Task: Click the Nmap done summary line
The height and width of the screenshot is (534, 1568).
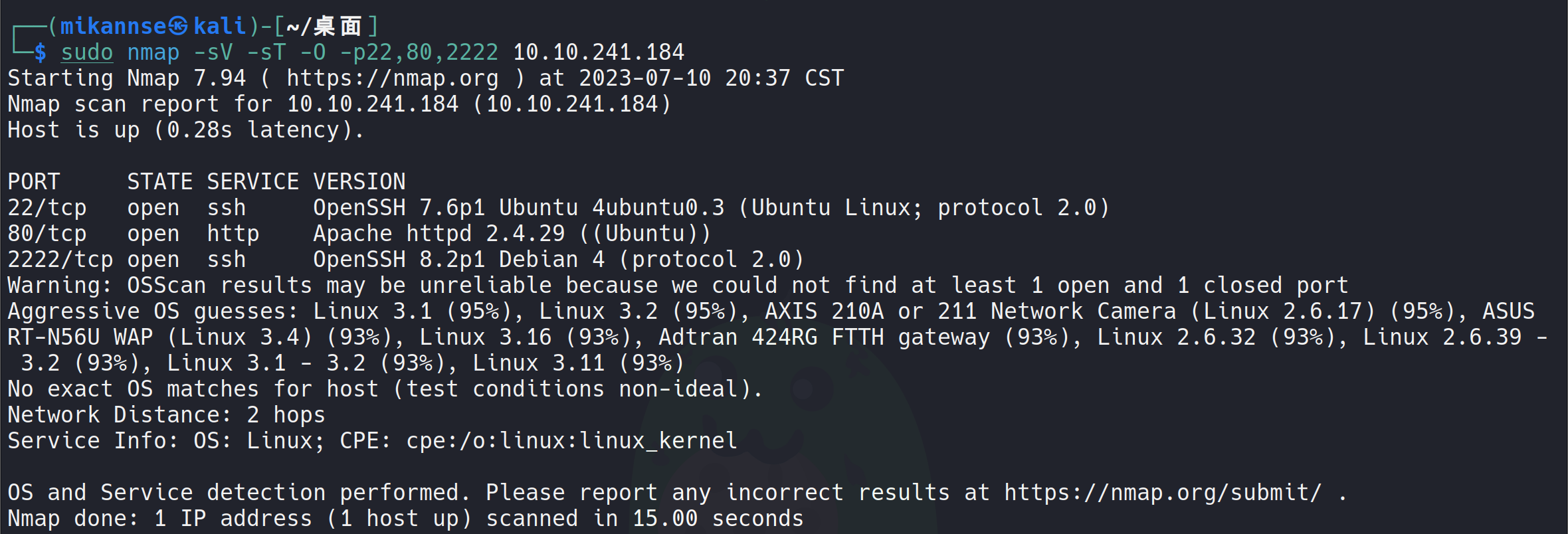Action: pos(405,519)
